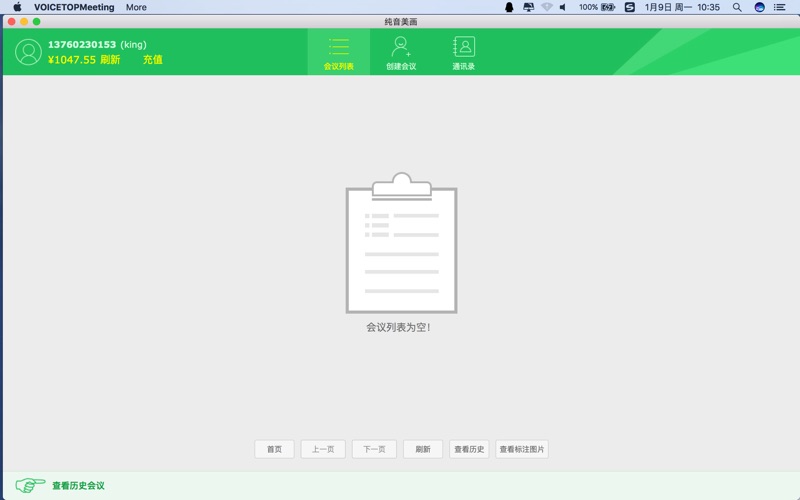Open the More menu in menu bar
The width and height of the screenshot is (800, 500).
click(x=136, y=7)
